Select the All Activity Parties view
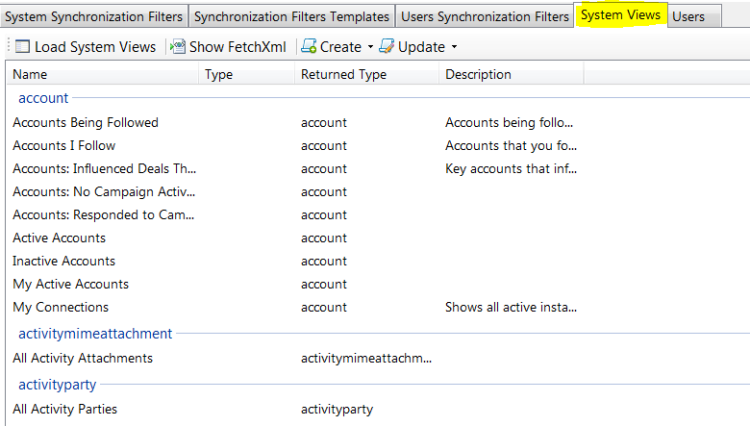This screenshot has width=750, height=426. [65, 409]
